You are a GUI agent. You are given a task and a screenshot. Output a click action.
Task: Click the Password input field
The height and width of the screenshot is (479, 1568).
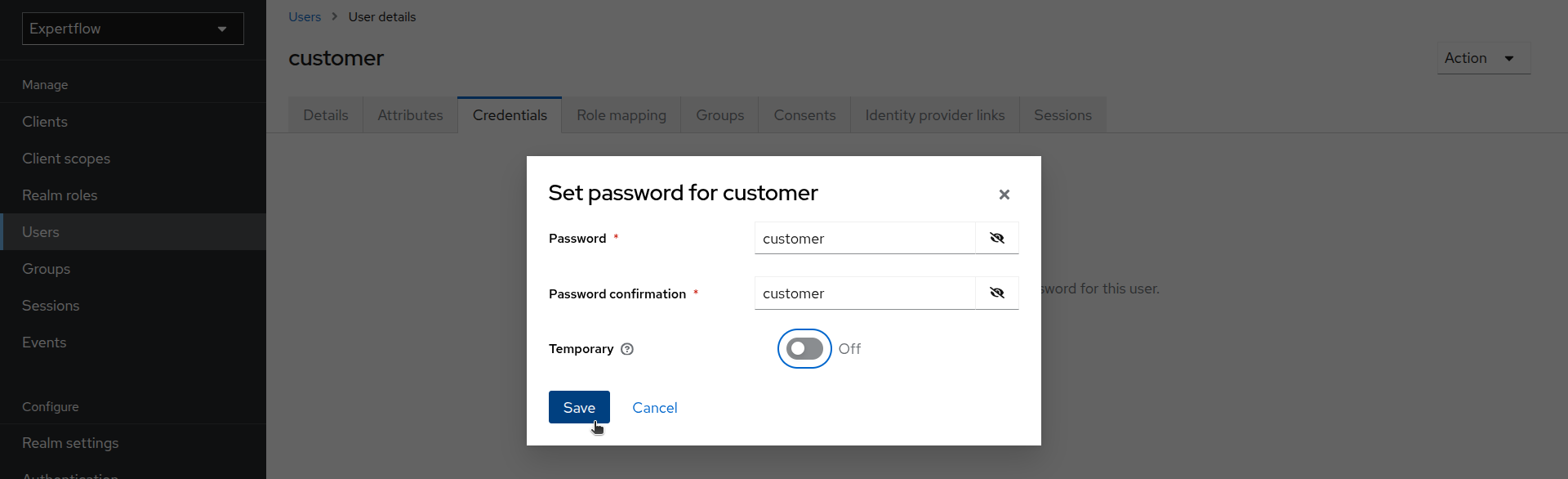point(864,239)
